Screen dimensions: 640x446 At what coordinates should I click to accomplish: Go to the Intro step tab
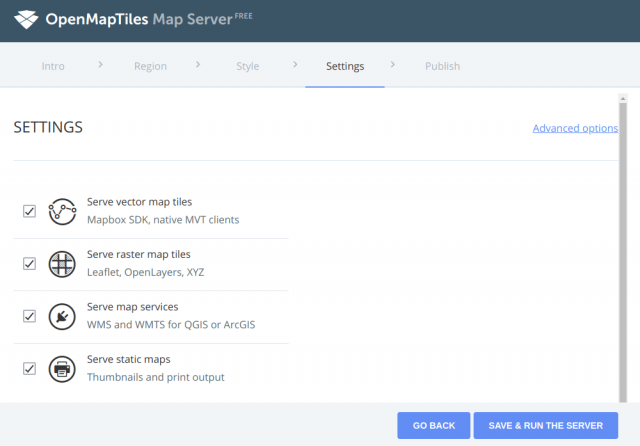pos(54,67)
